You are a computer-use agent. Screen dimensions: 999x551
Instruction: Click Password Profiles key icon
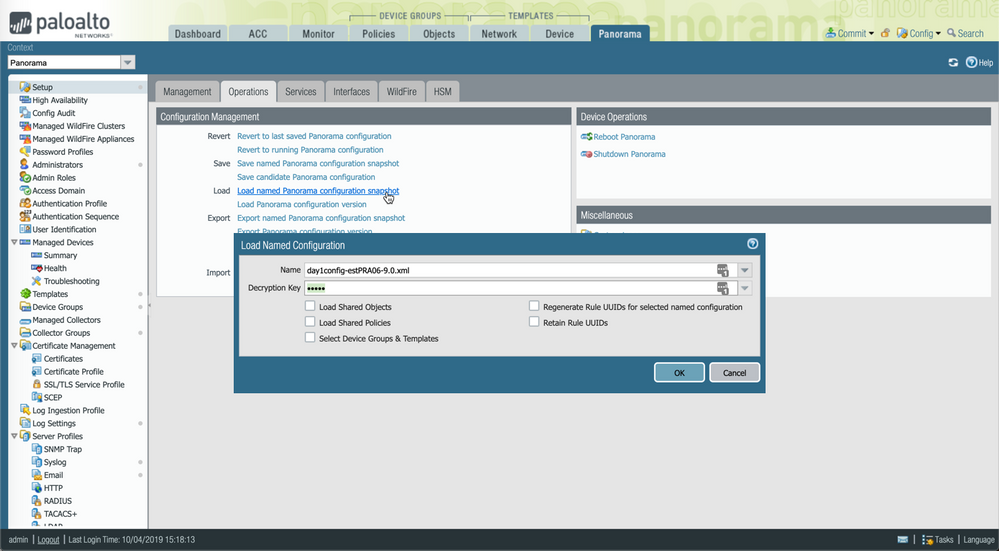(25, 152)
